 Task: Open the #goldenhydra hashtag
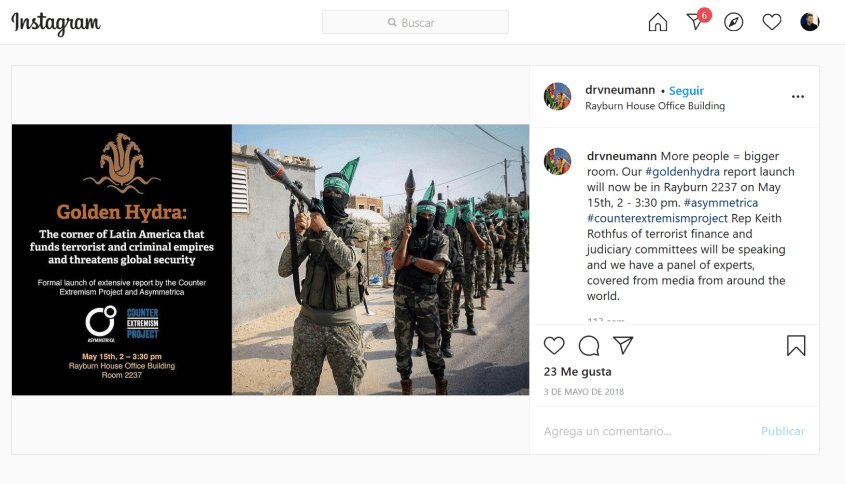point(682,171)
